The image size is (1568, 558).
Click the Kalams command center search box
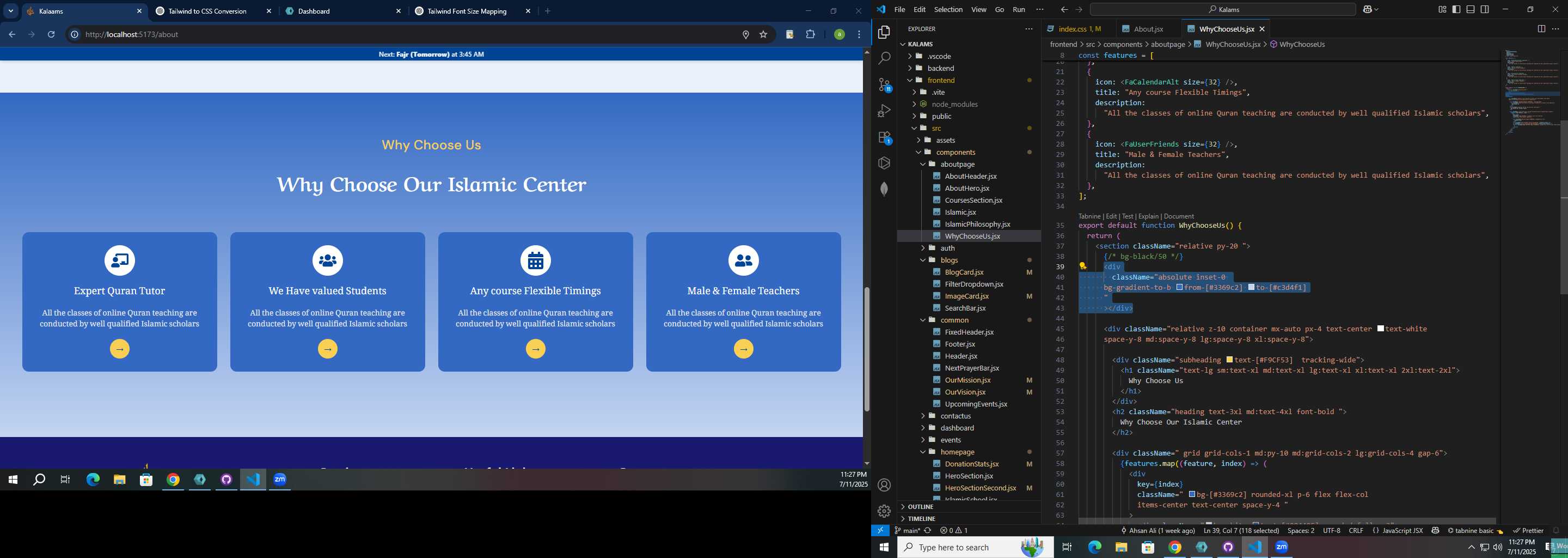(x=1222, y=9)
